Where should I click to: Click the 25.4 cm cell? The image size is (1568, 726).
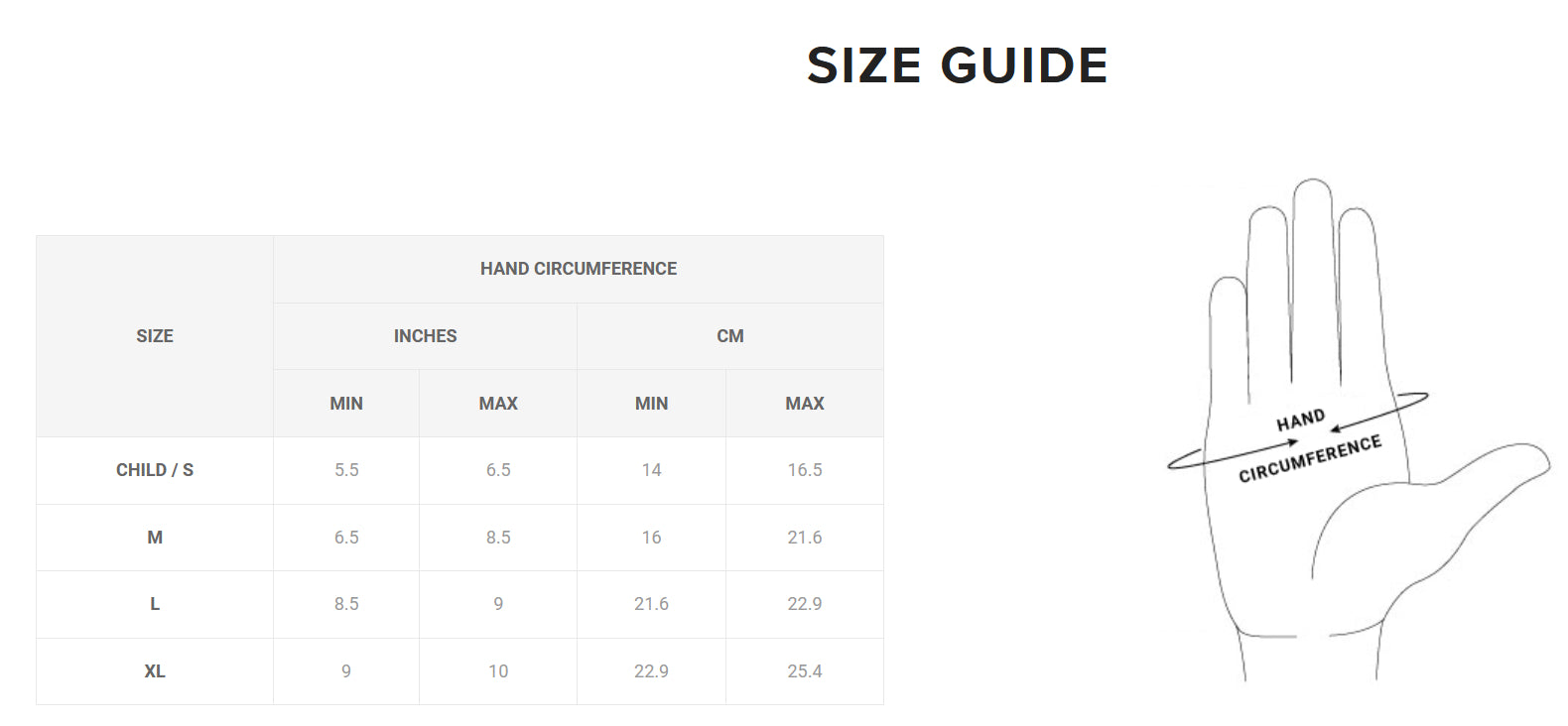click(805, 671)
